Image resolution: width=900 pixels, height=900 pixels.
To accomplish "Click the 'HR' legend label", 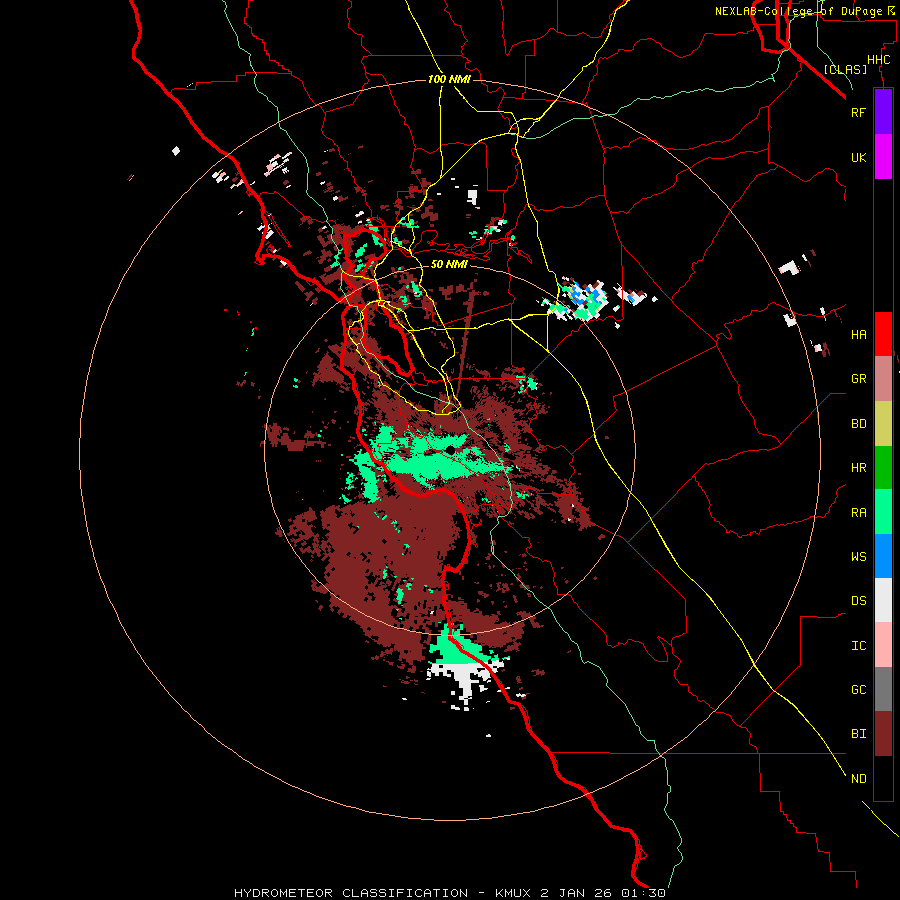I will (x=858, y=468).
